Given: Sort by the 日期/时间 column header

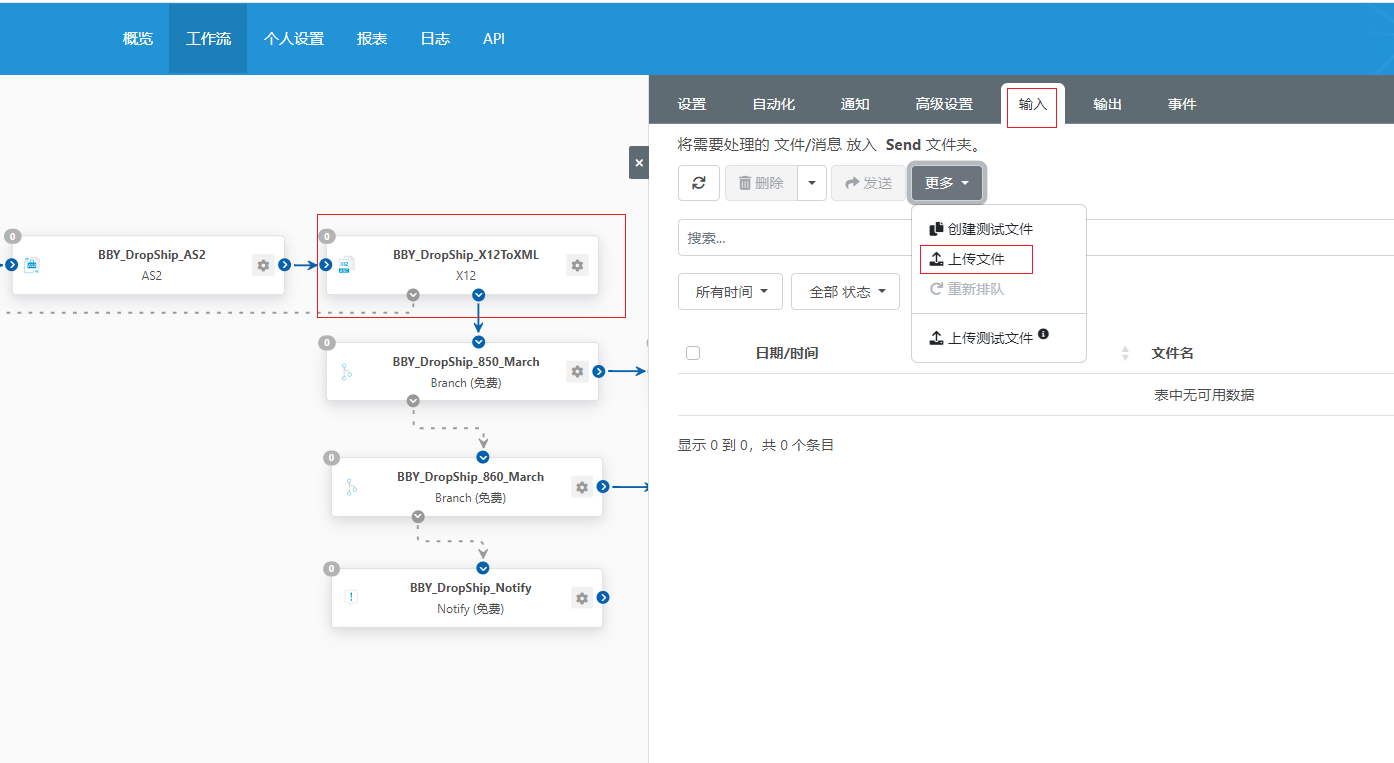Looking at the screenshot, I should pyautogui.click(x=787, y=353).
